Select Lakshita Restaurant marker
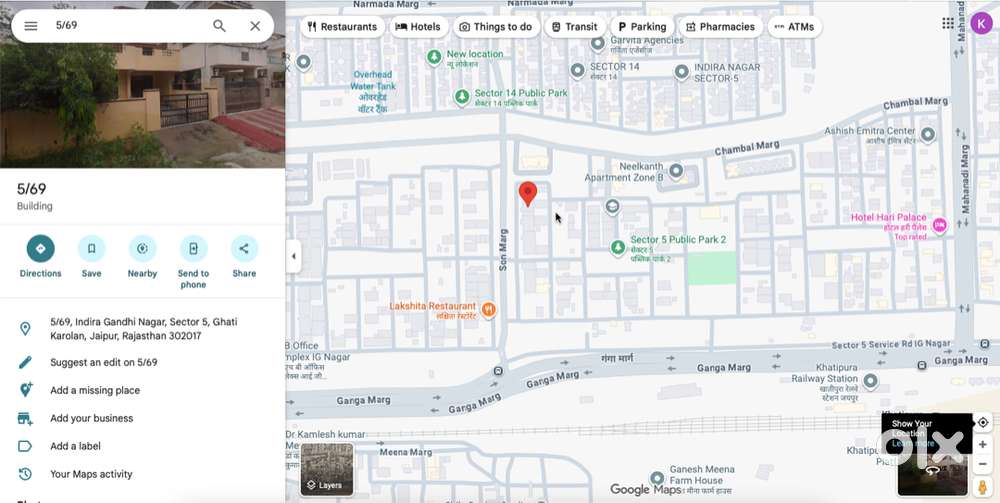The width and height of the screenshot is (1000, 503). coord(489,310)
